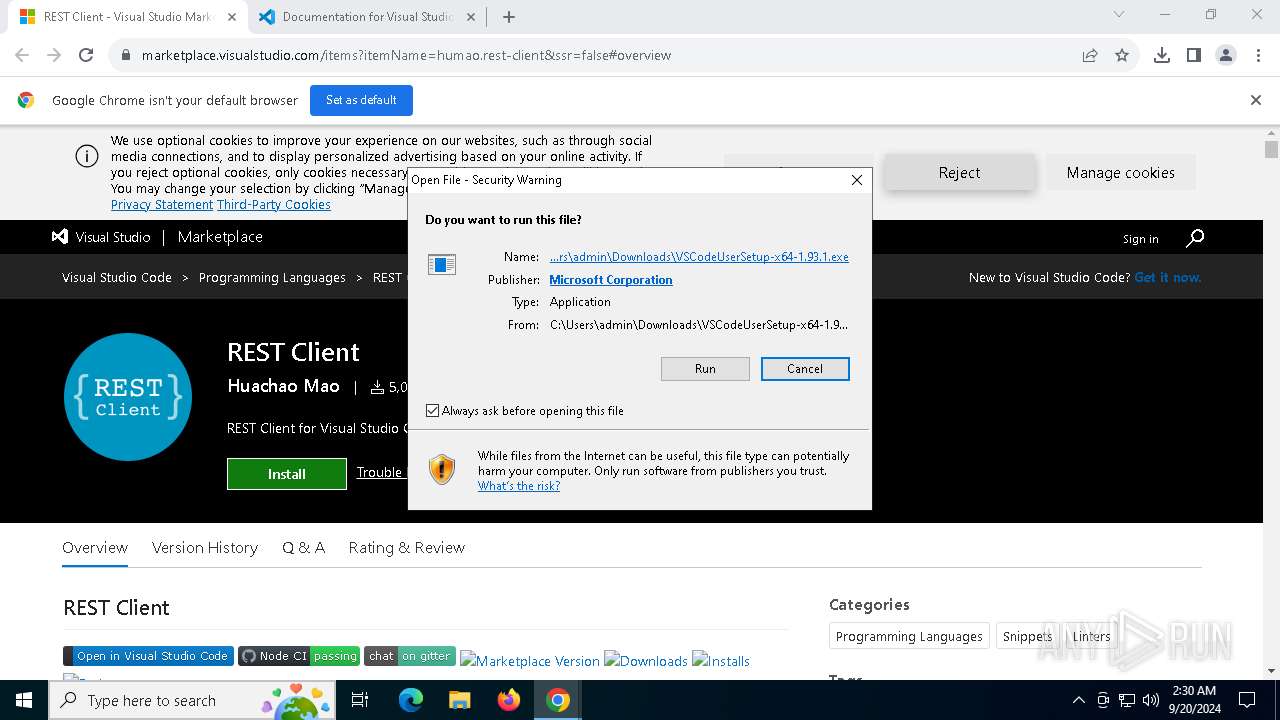Open the Marketplace home link

tap(220, 237)
